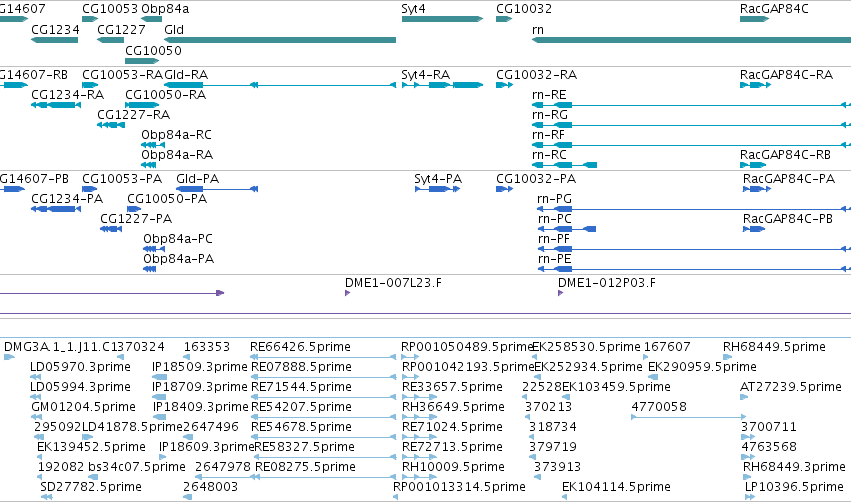This screenshot has height=502, width=851.
Task: Click the CG10032-PA protein label
Action: (x=536, y=179)
